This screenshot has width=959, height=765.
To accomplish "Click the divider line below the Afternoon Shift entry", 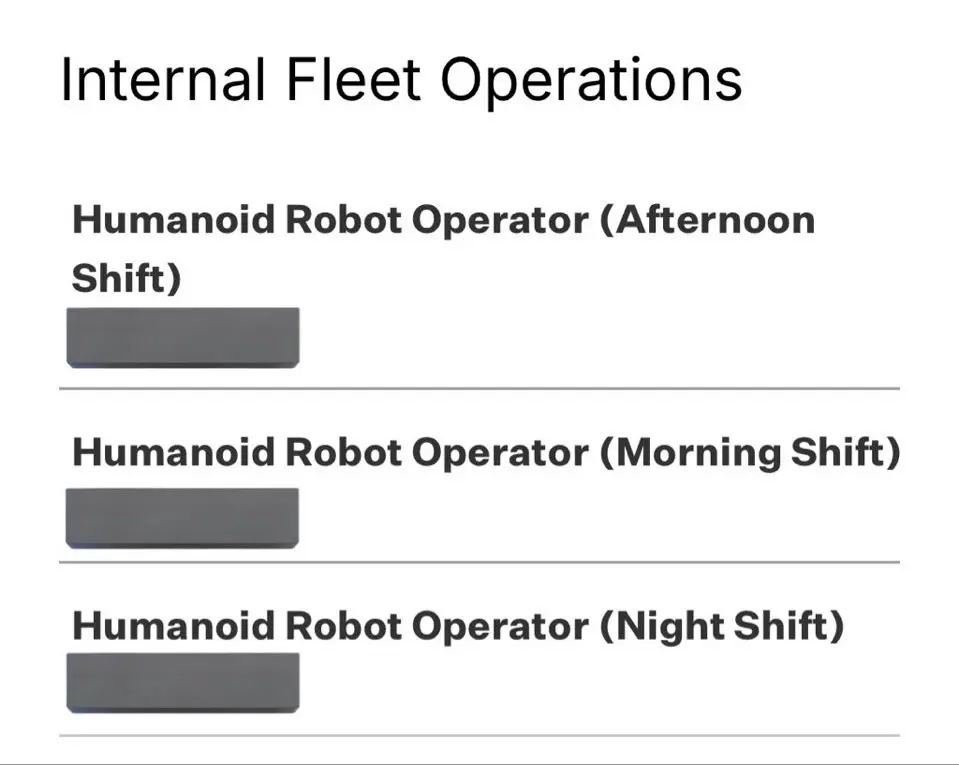I will [x=480, y=388].
